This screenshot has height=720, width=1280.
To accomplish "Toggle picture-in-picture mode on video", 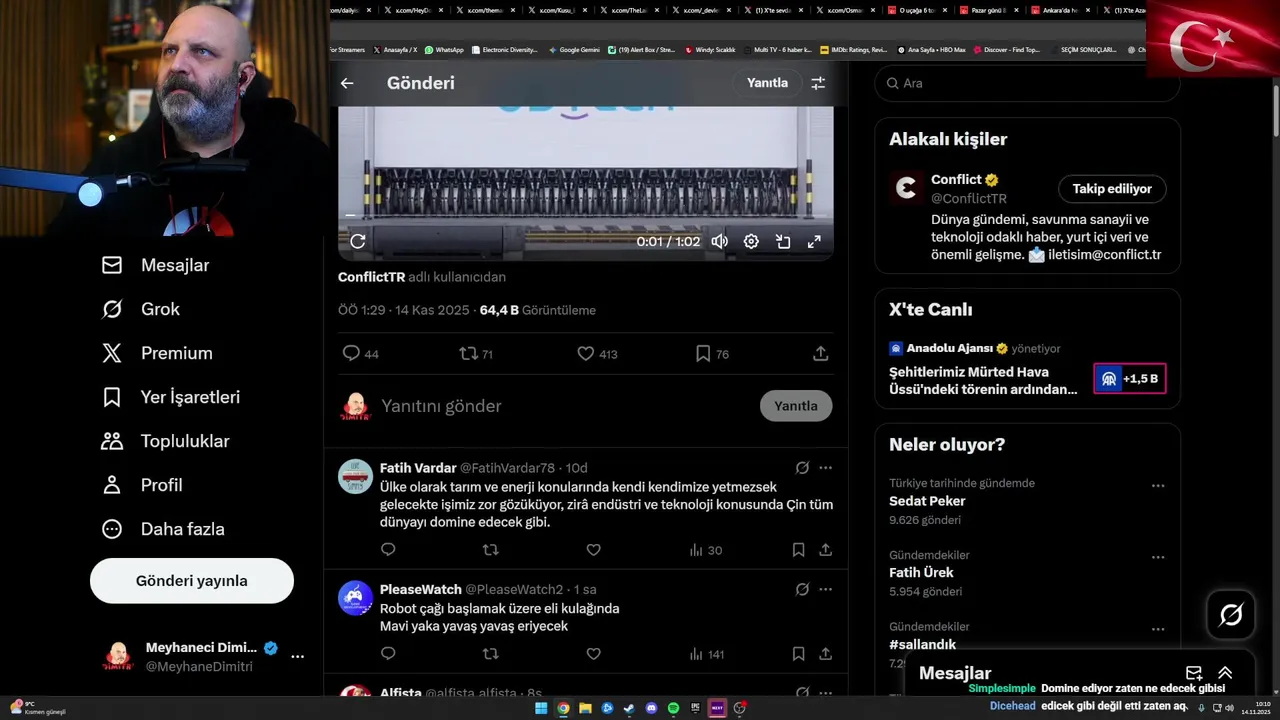I will click(783, 241).
